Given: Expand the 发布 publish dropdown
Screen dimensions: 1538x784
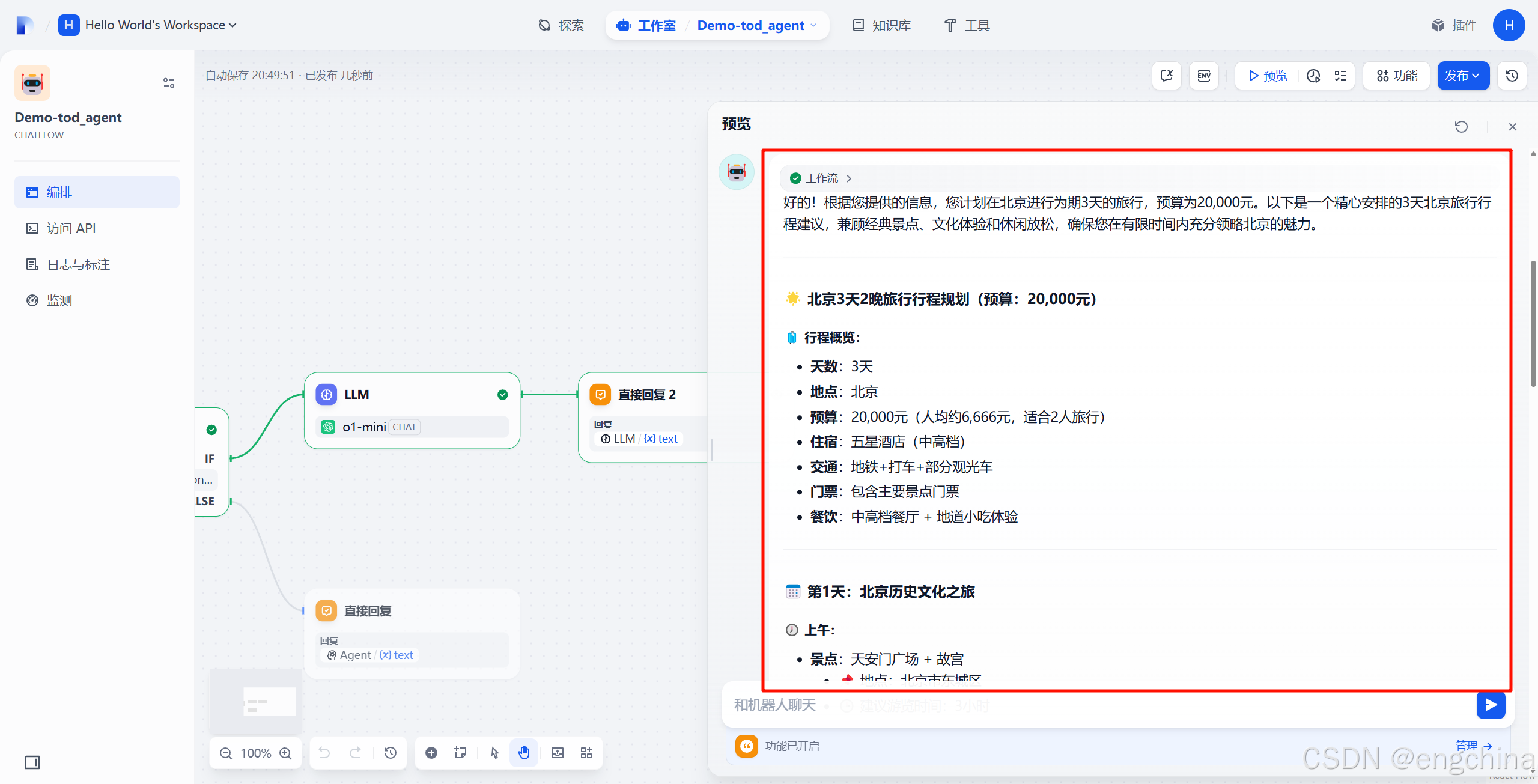Looking at the screenshot, I should coord(1463,76).
